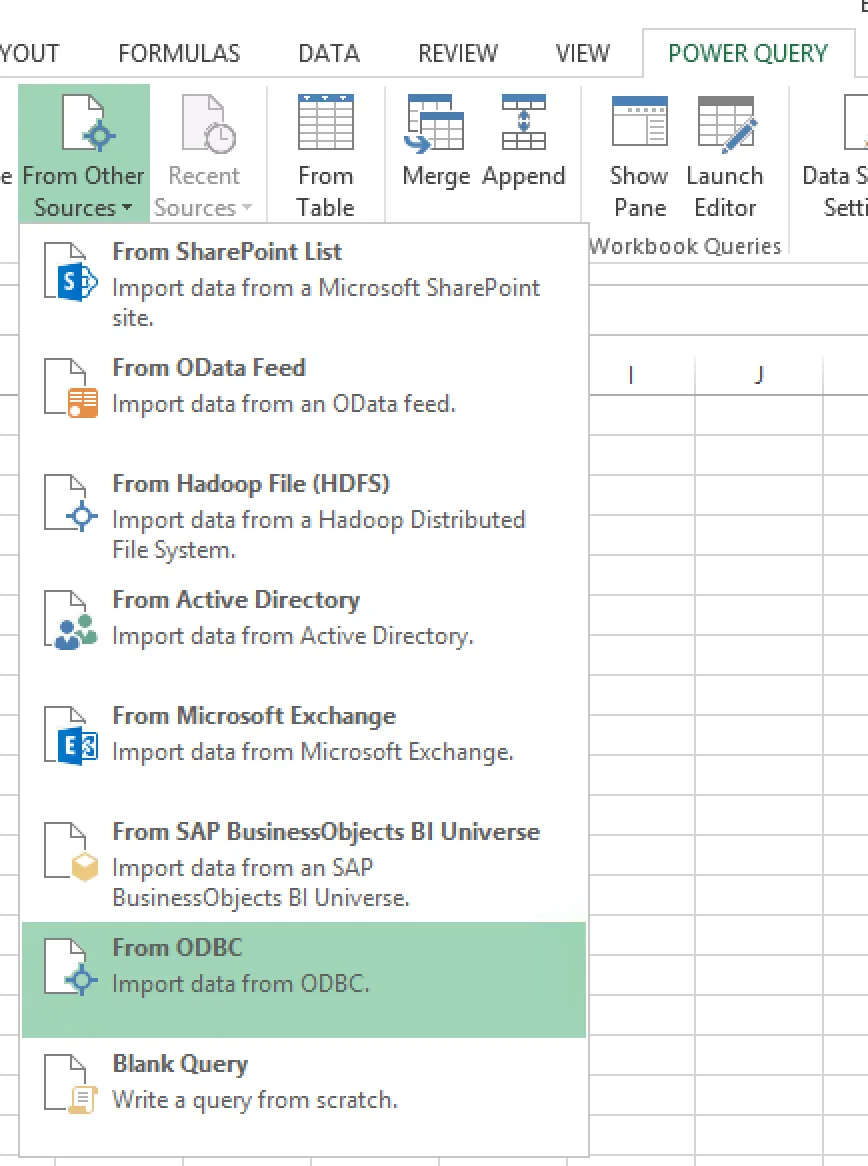
Task: Click the Hadoop File (HDFS) icon
Action: coord(71,504)
